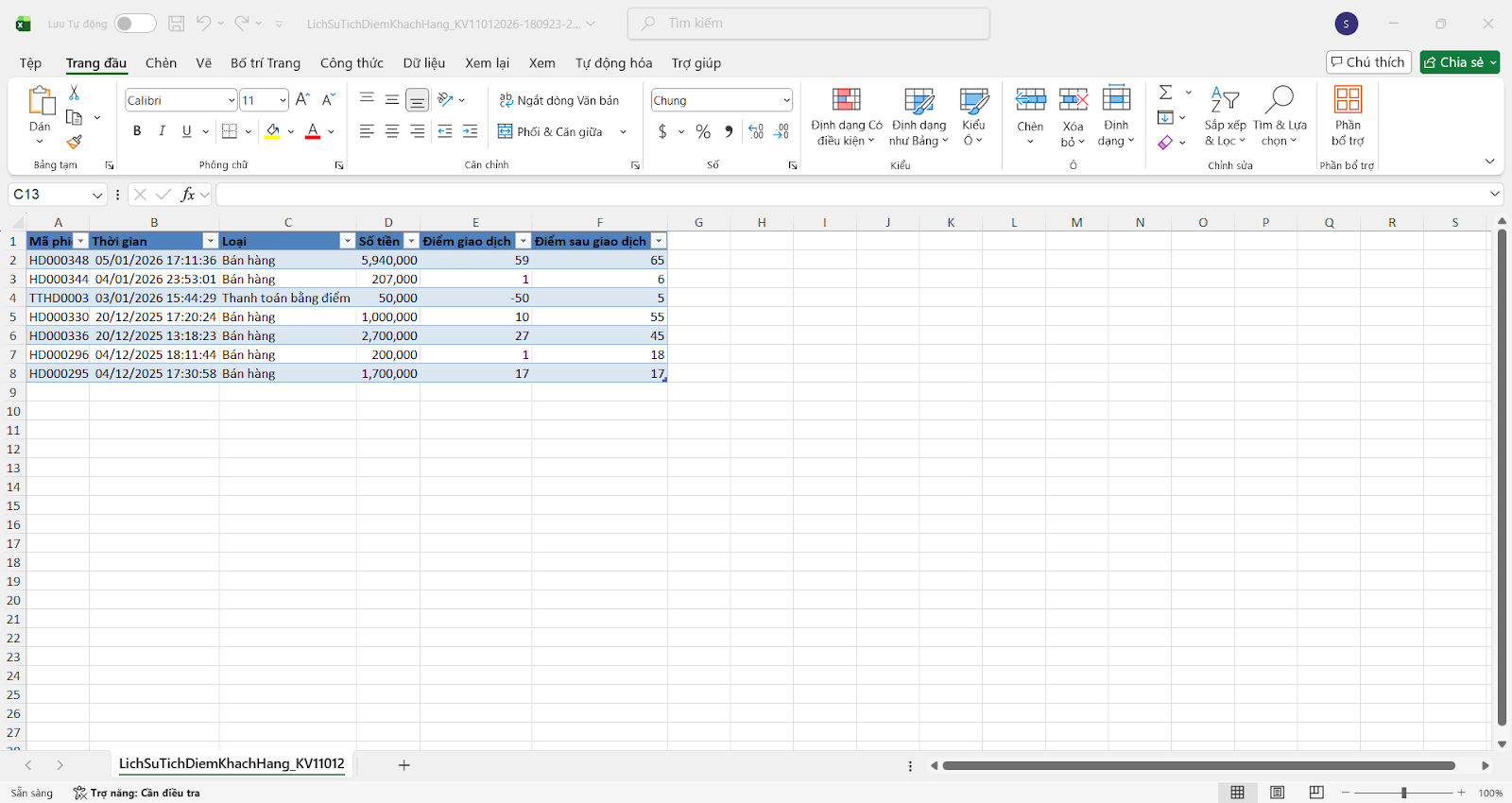Click Phối & Căn giữa merge button
This screenshot has width=1512, height=803.
(551, 131)
